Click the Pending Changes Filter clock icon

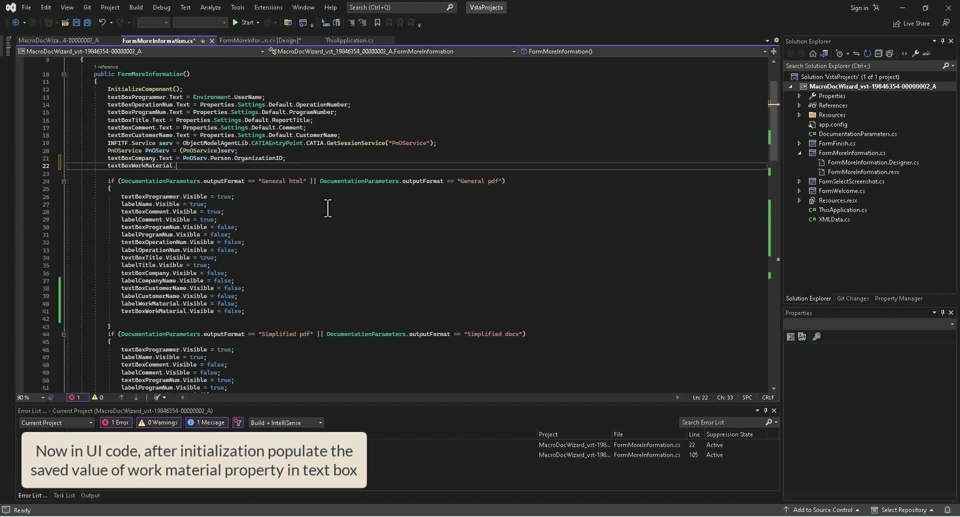coord(839,54)
